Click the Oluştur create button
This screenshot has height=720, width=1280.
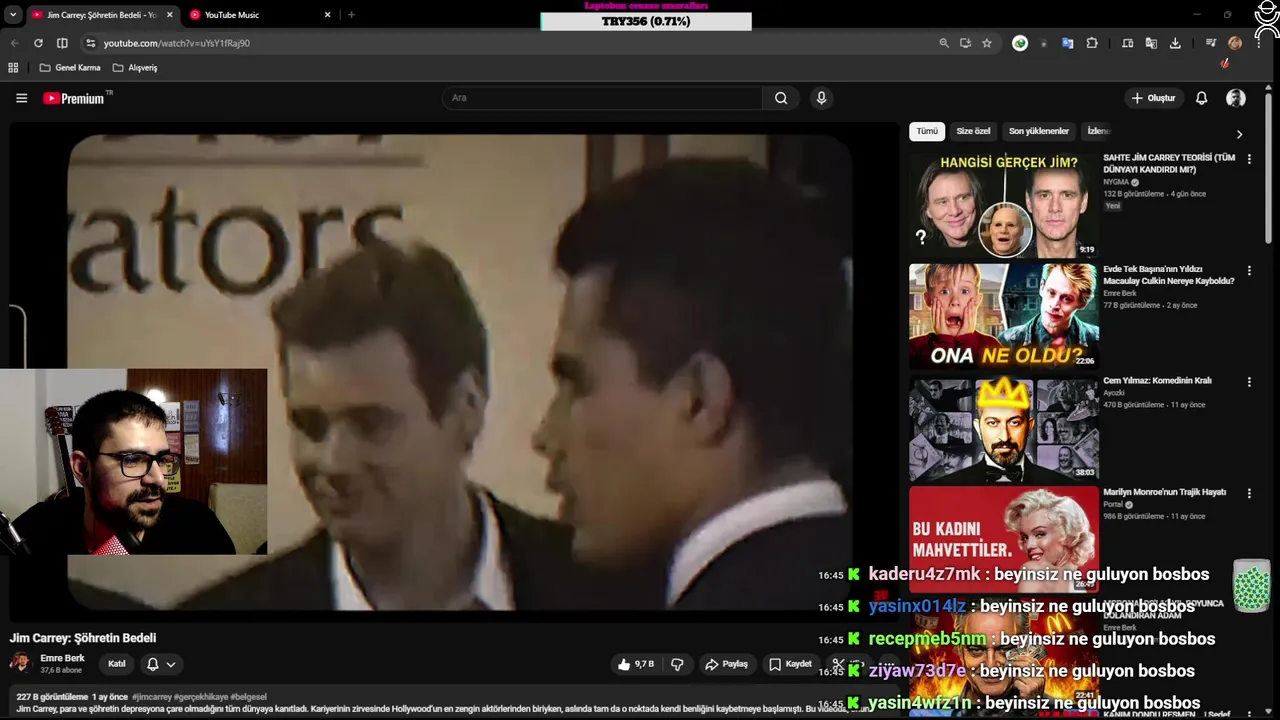click(1153, 98)
